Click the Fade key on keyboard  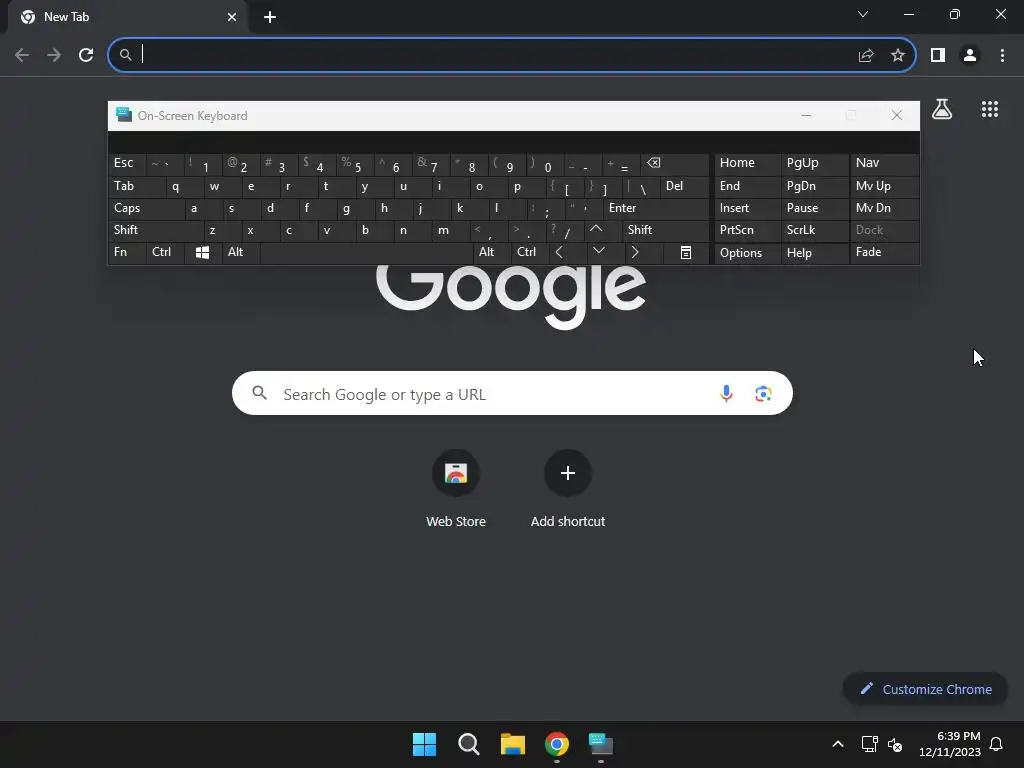tap(884, 253)
